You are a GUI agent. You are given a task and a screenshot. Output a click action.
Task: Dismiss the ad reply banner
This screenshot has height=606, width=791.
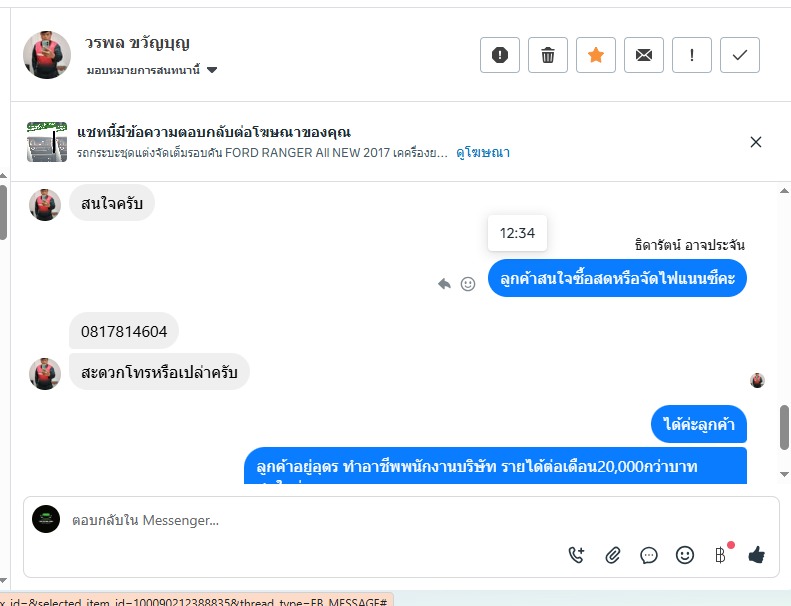756,142
